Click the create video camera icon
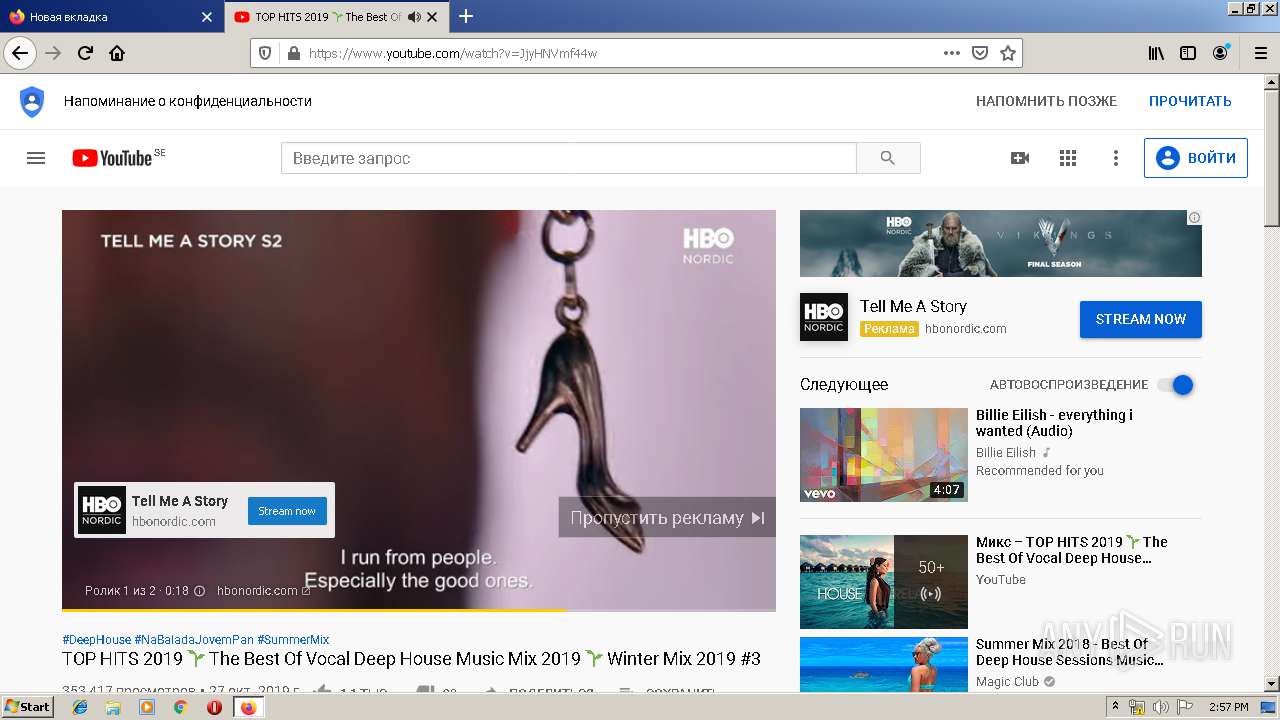 1020,158
